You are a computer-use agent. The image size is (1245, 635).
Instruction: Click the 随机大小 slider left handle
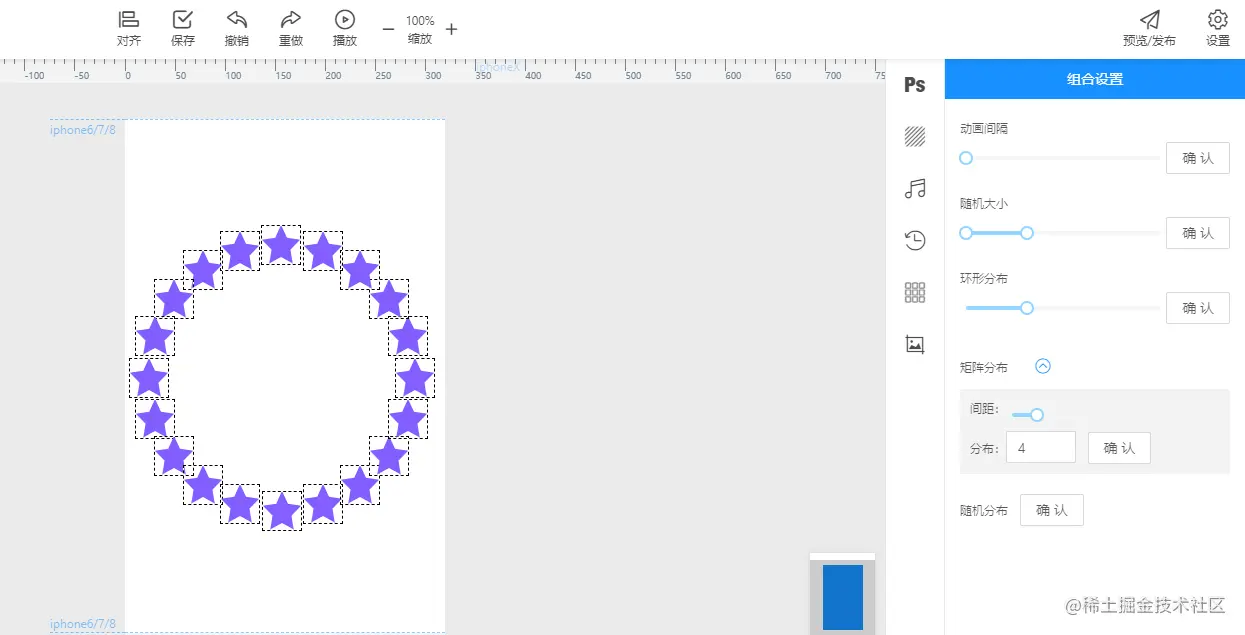[x=966, y=233]
